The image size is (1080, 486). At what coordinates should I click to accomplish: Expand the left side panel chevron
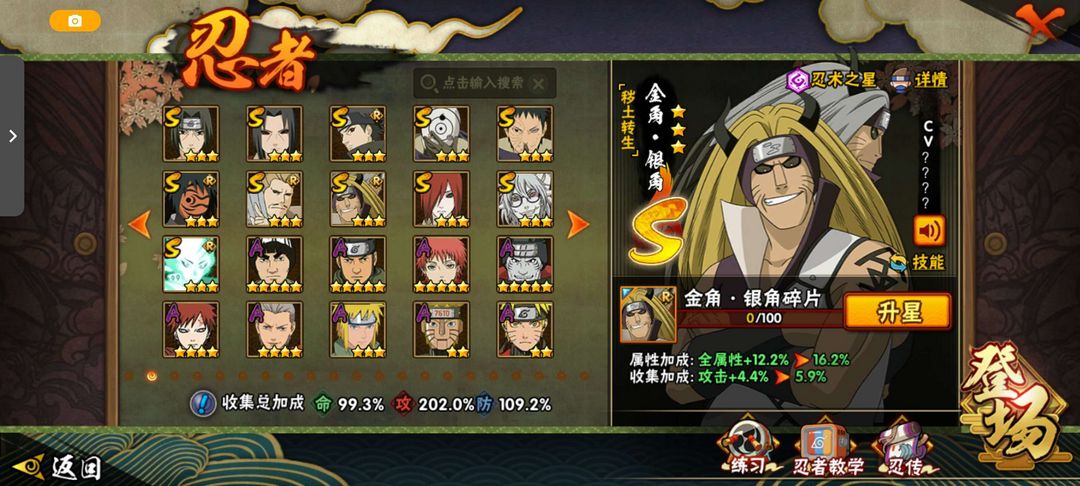(12, 136)
